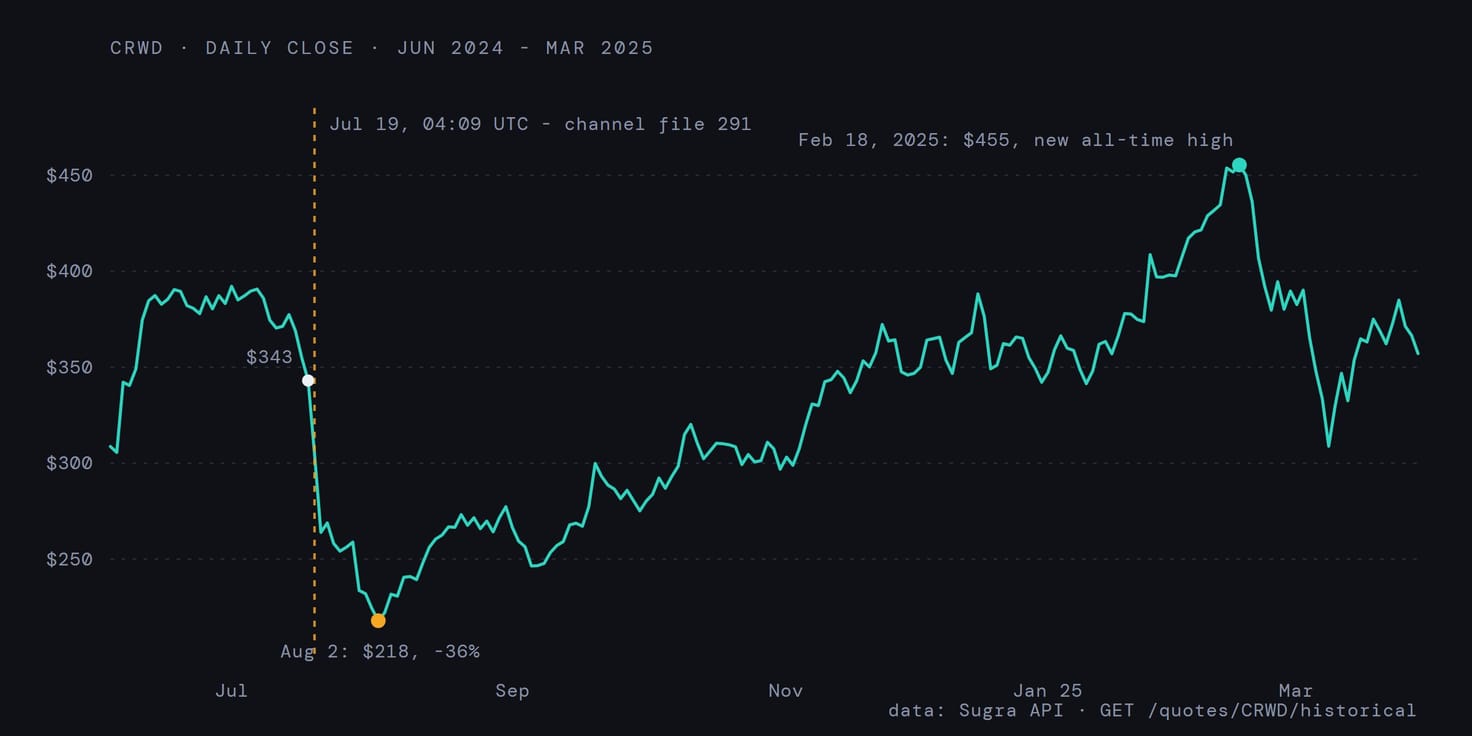Select the "Mar" x-axis label
1472x736 pixels.
point(1296,691)
